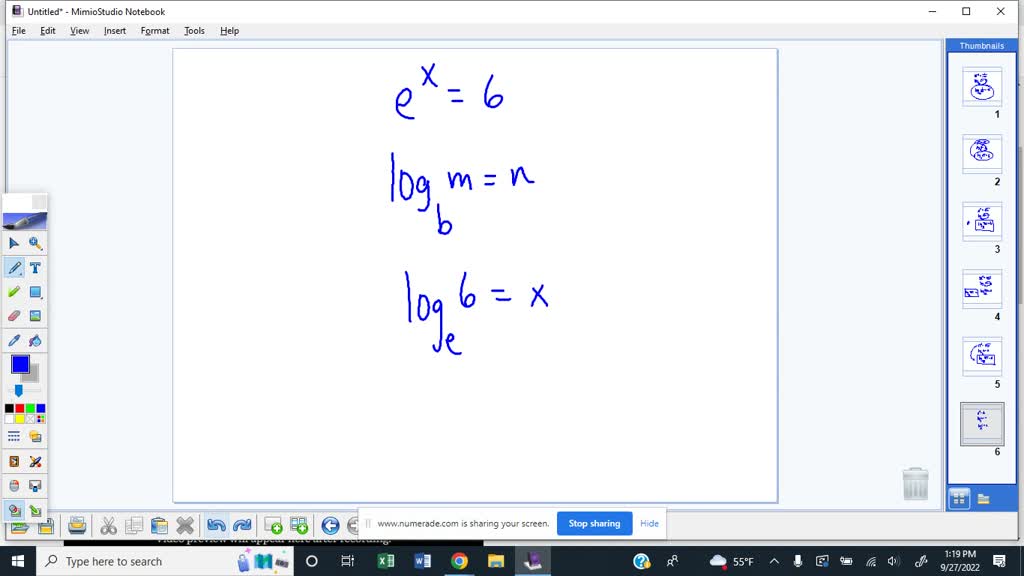Image resolution: width=1024 pixels, height=576 pixels.
Task: Choose the Selection arrow tool
Action: tap(13, 243)
